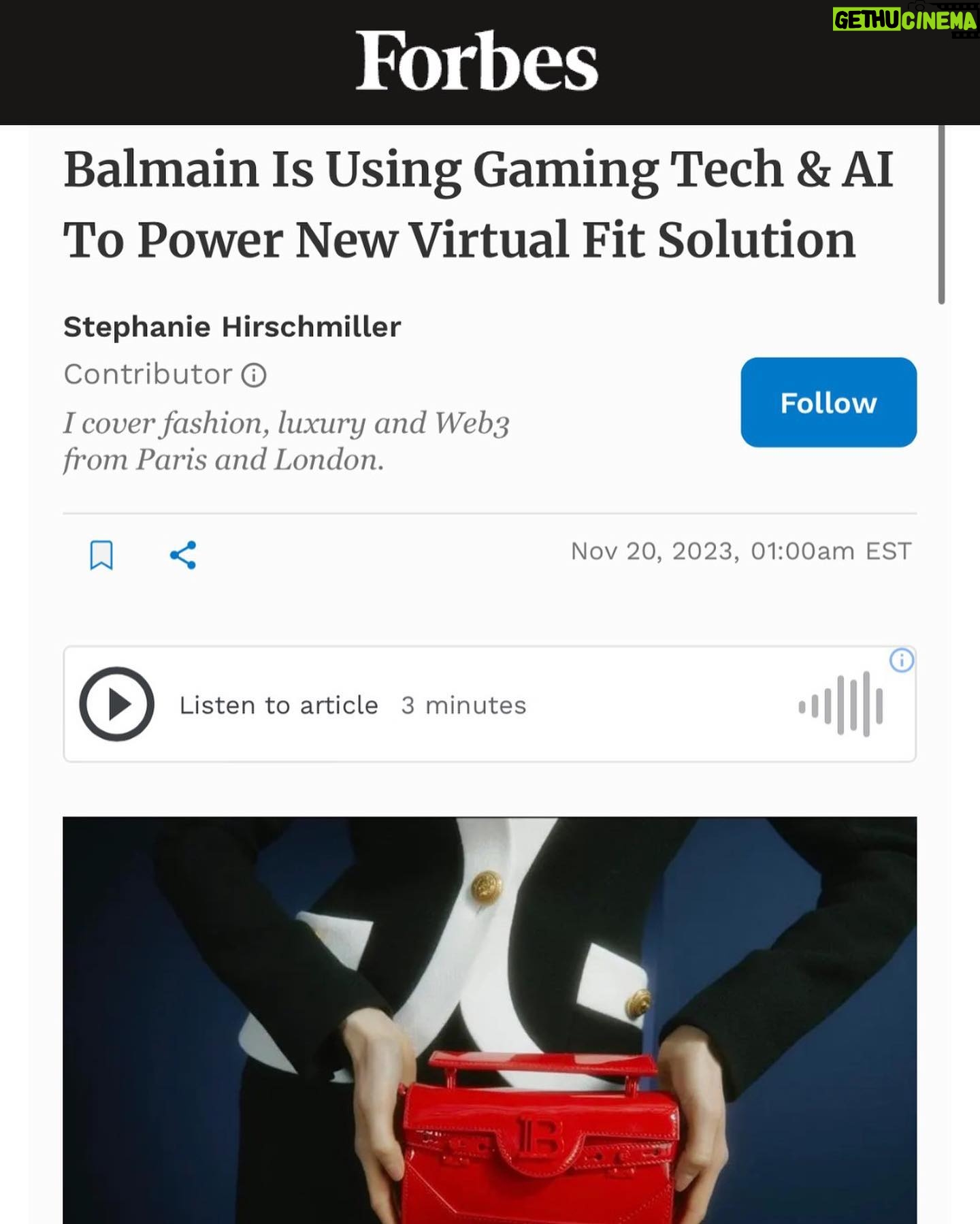This screenshot has height=1224, width=980.
Task: Click the Forbes logo in header
Action: [476, 61]
